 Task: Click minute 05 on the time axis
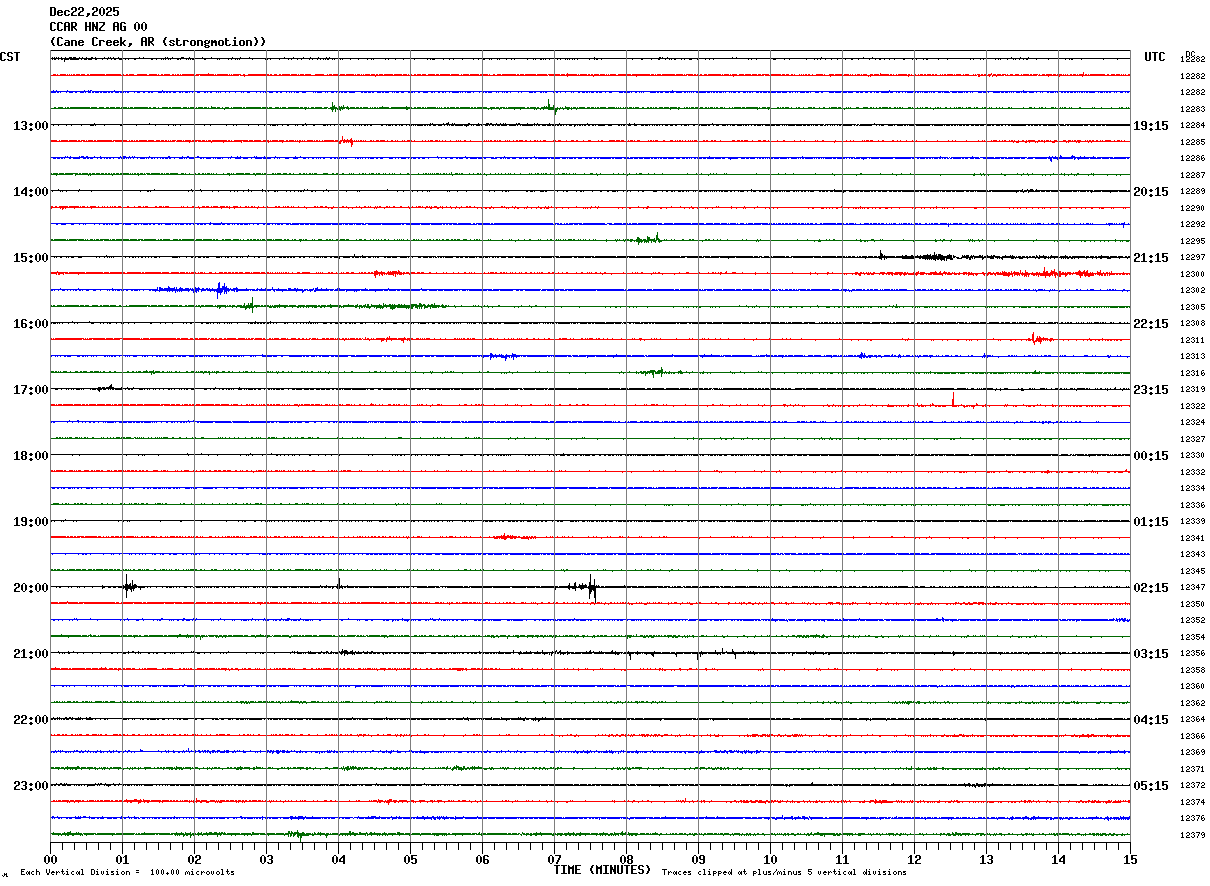410,858
